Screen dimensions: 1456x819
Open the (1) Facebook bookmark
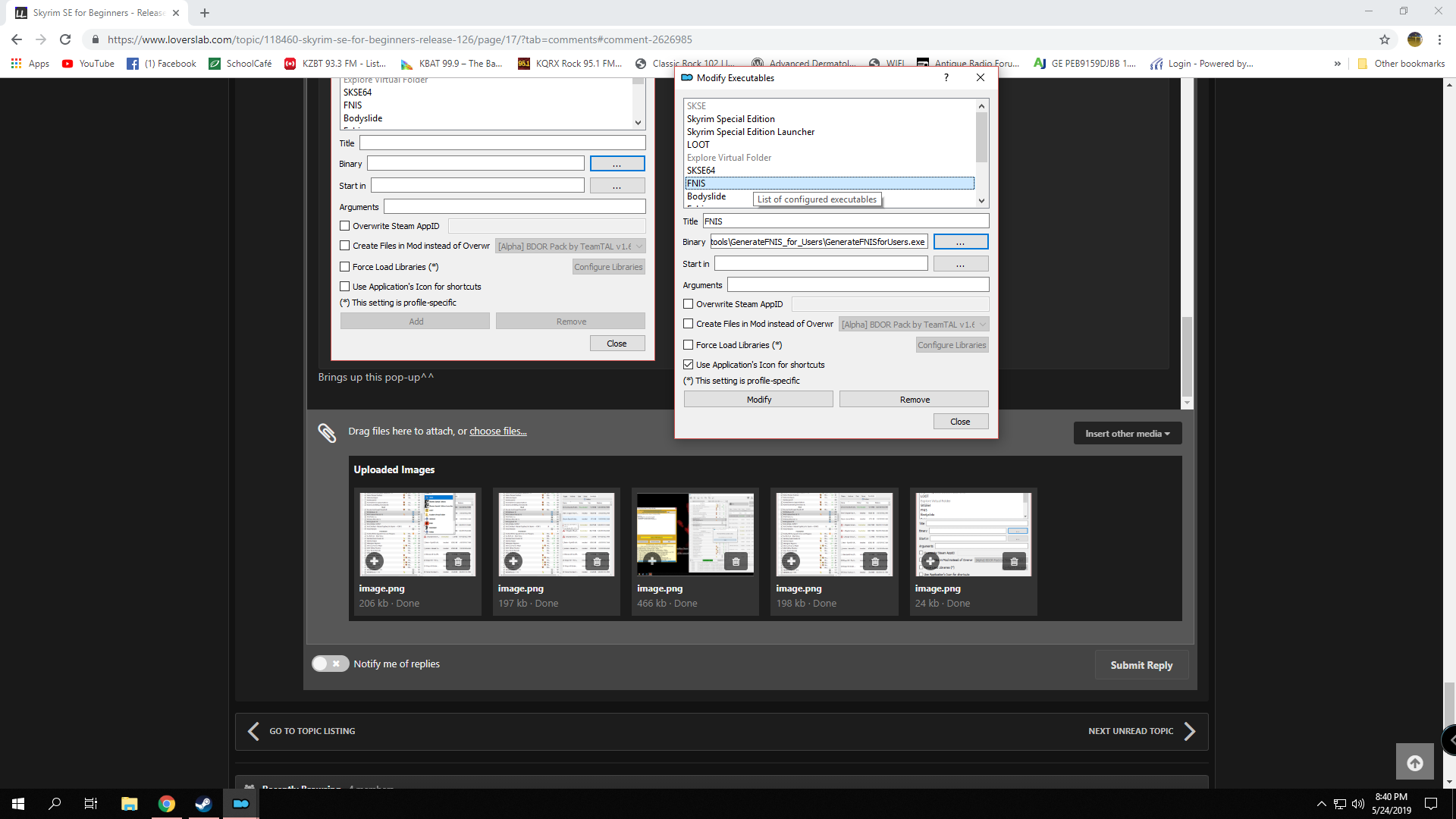pos(162,64)
